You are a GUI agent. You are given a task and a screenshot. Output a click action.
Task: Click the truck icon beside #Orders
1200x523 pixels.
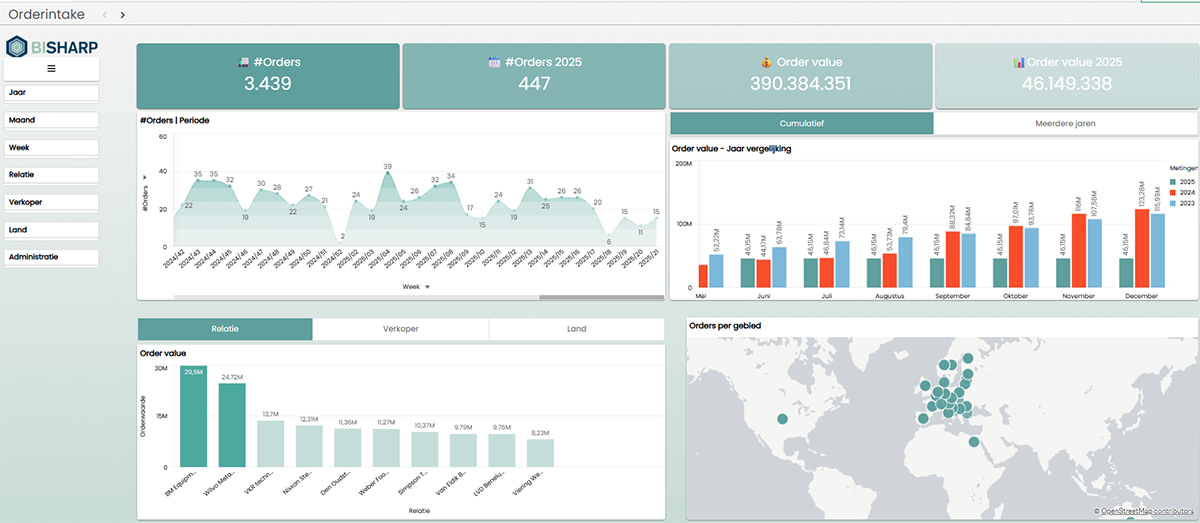click(x=242, y=62)
